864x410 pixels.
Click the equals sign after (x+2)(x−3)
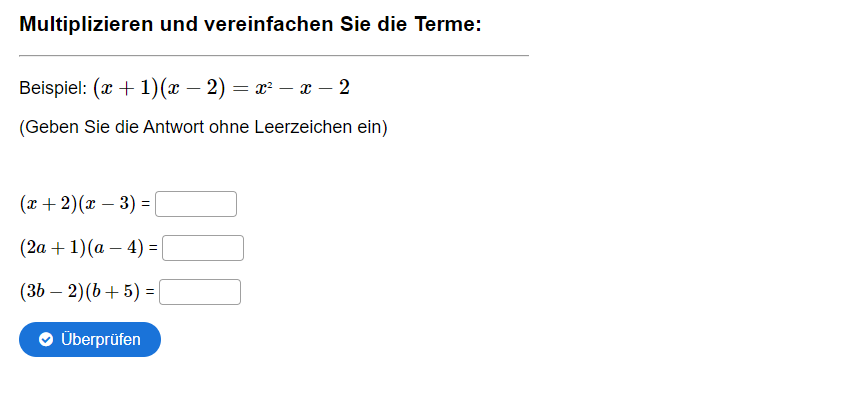point(145,205)
